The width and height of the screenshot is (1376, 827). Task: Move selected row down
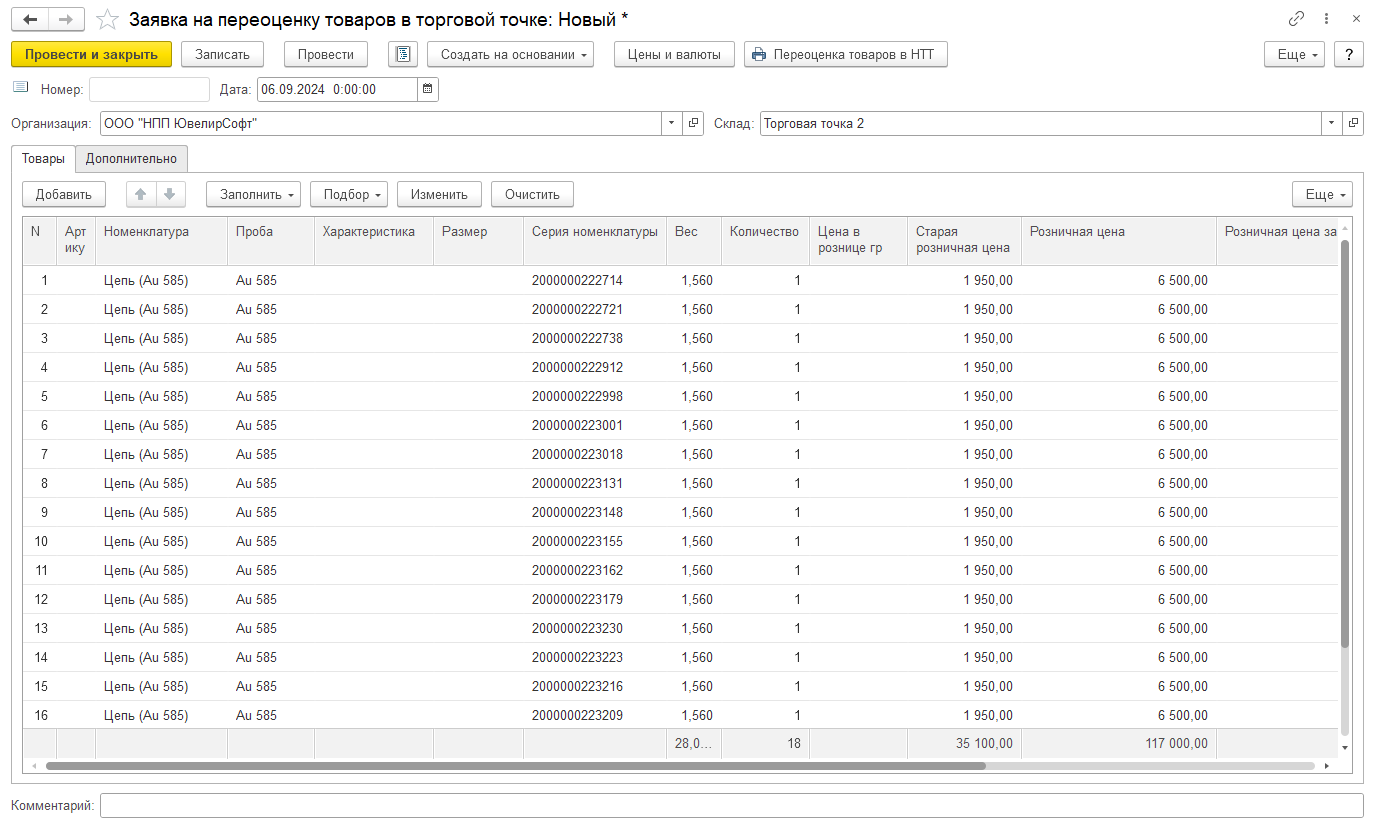coord(170,194)
